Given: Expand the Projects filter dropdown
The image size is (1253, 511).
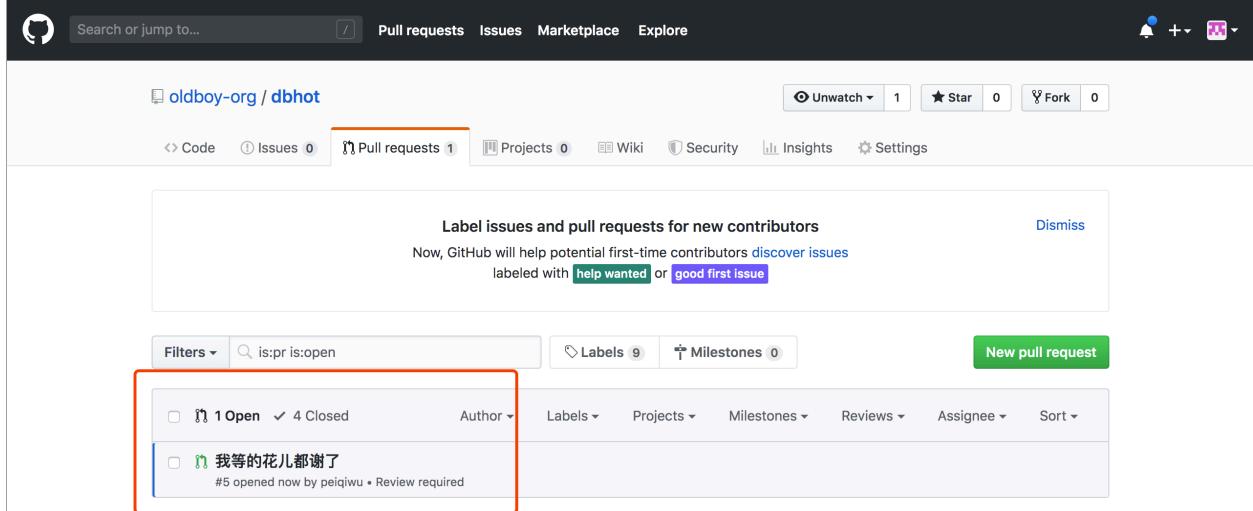Looking at the screenshot, I should [x=664, y=416].
